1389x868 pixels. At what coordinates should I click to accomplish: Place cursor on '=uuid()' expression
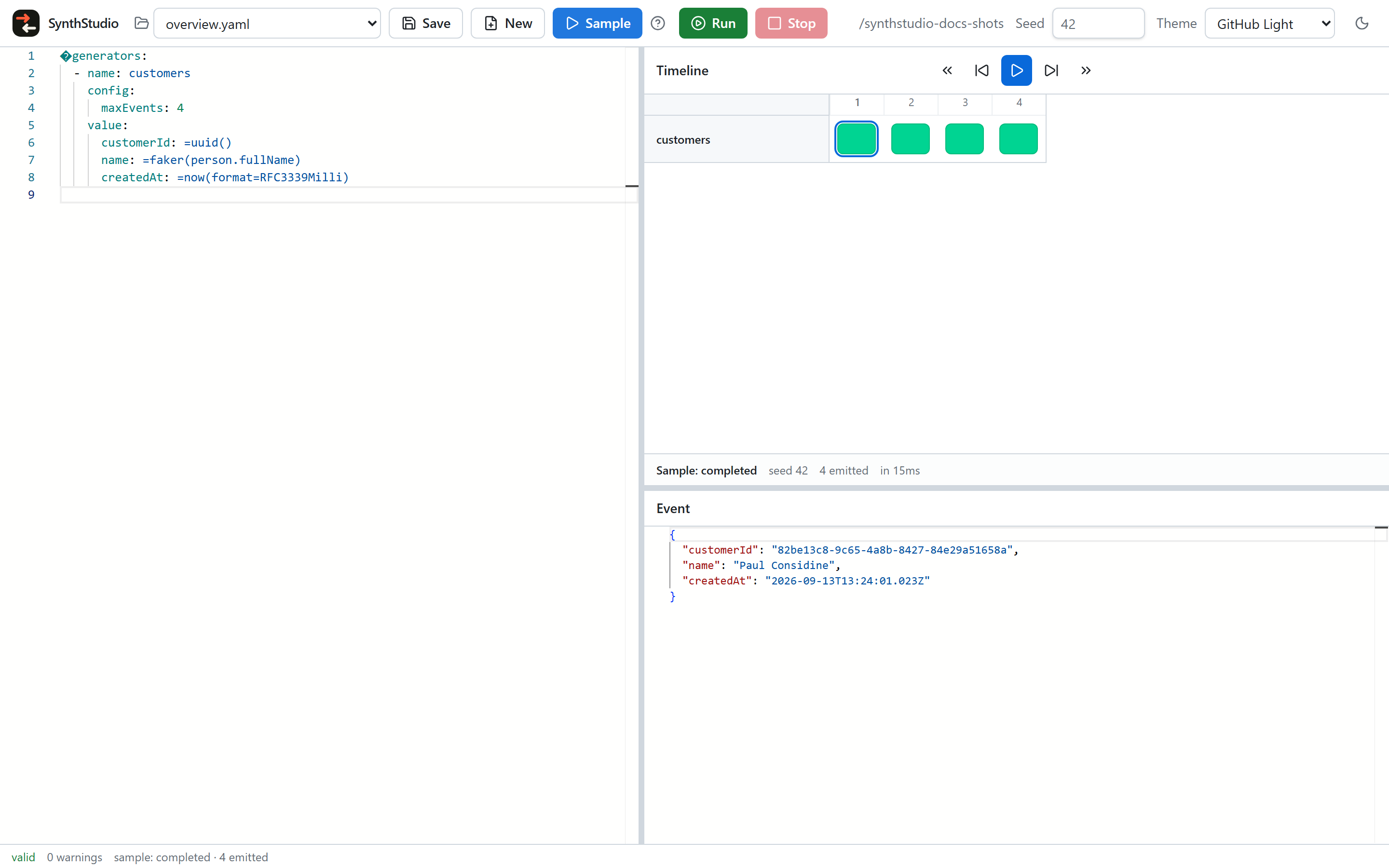208,142
